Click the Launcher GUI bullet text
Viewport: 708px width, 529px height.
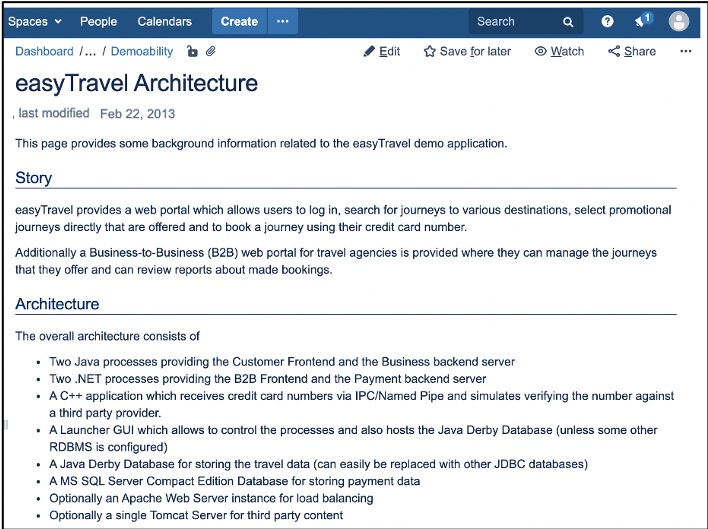click(x=353, y=438)
